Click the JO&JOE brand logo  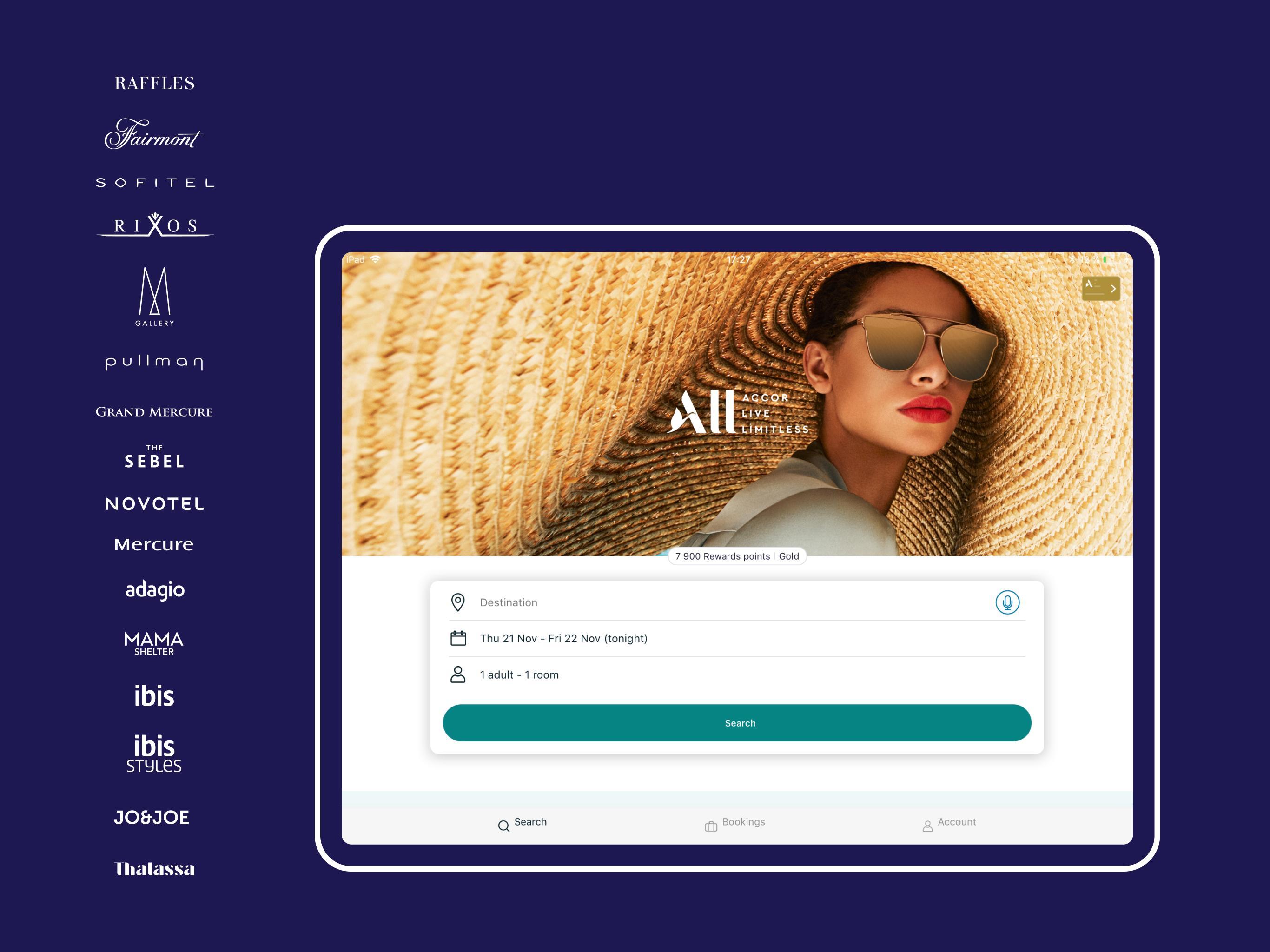click(152, 817)
